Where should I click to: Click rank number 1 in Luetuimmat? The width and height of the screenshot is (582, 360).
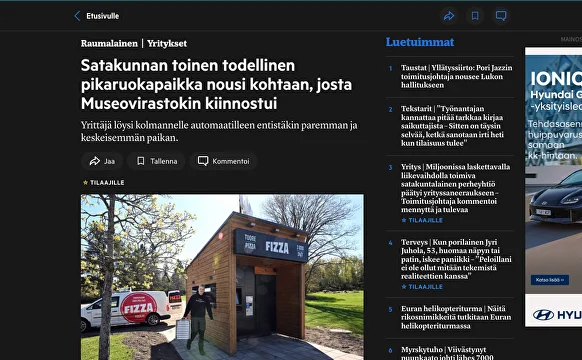pos(390,68)
